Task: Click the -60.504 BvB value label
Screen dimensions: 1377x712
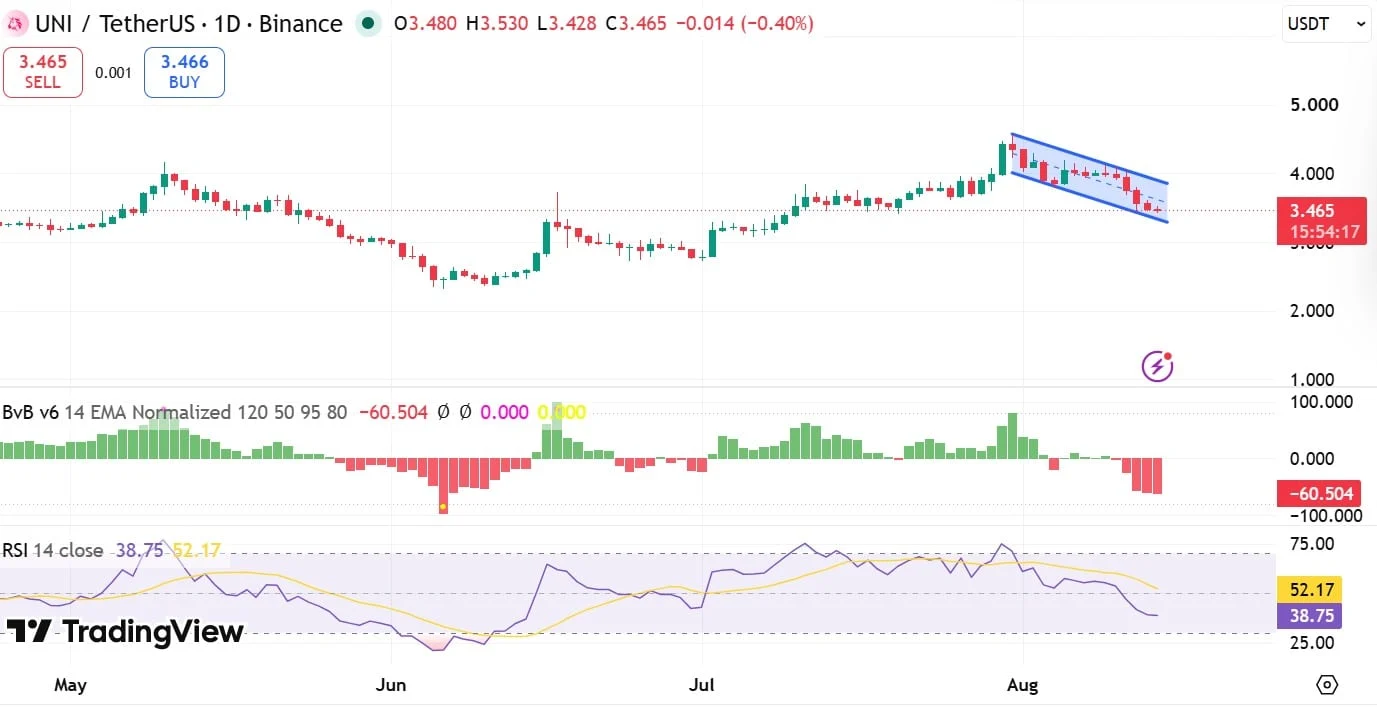Action: [1321, 493]
